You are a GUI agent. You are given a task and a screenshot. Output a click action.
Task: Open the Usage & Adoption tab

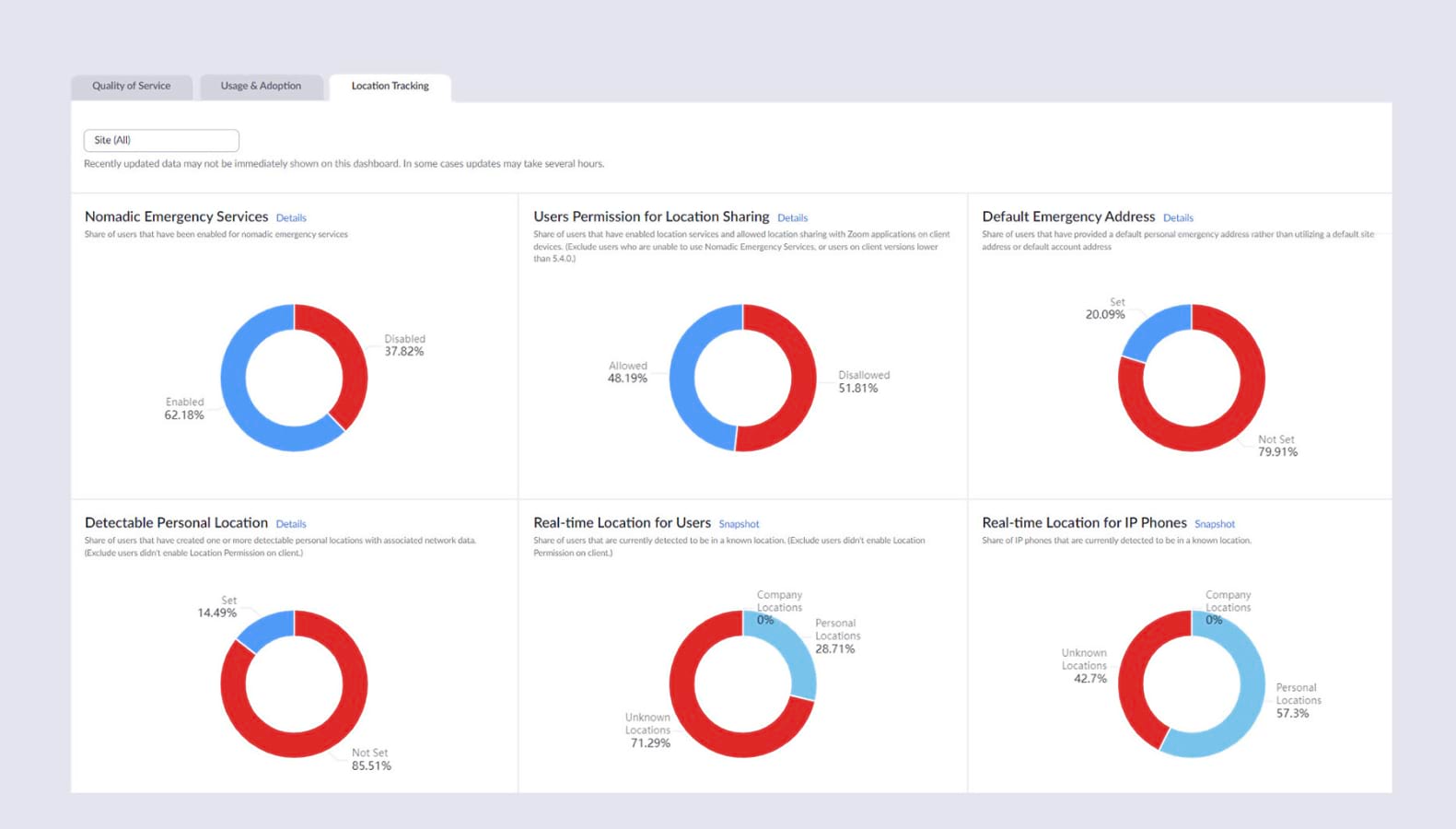pos(261,86)
